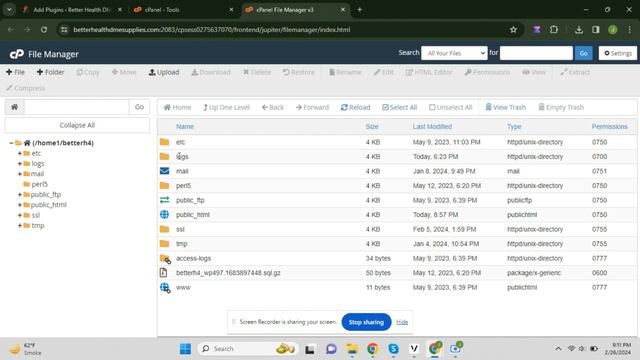Click the access-logs linked folder icon
This screenshot has width=640, height=360.
(165, 258)
